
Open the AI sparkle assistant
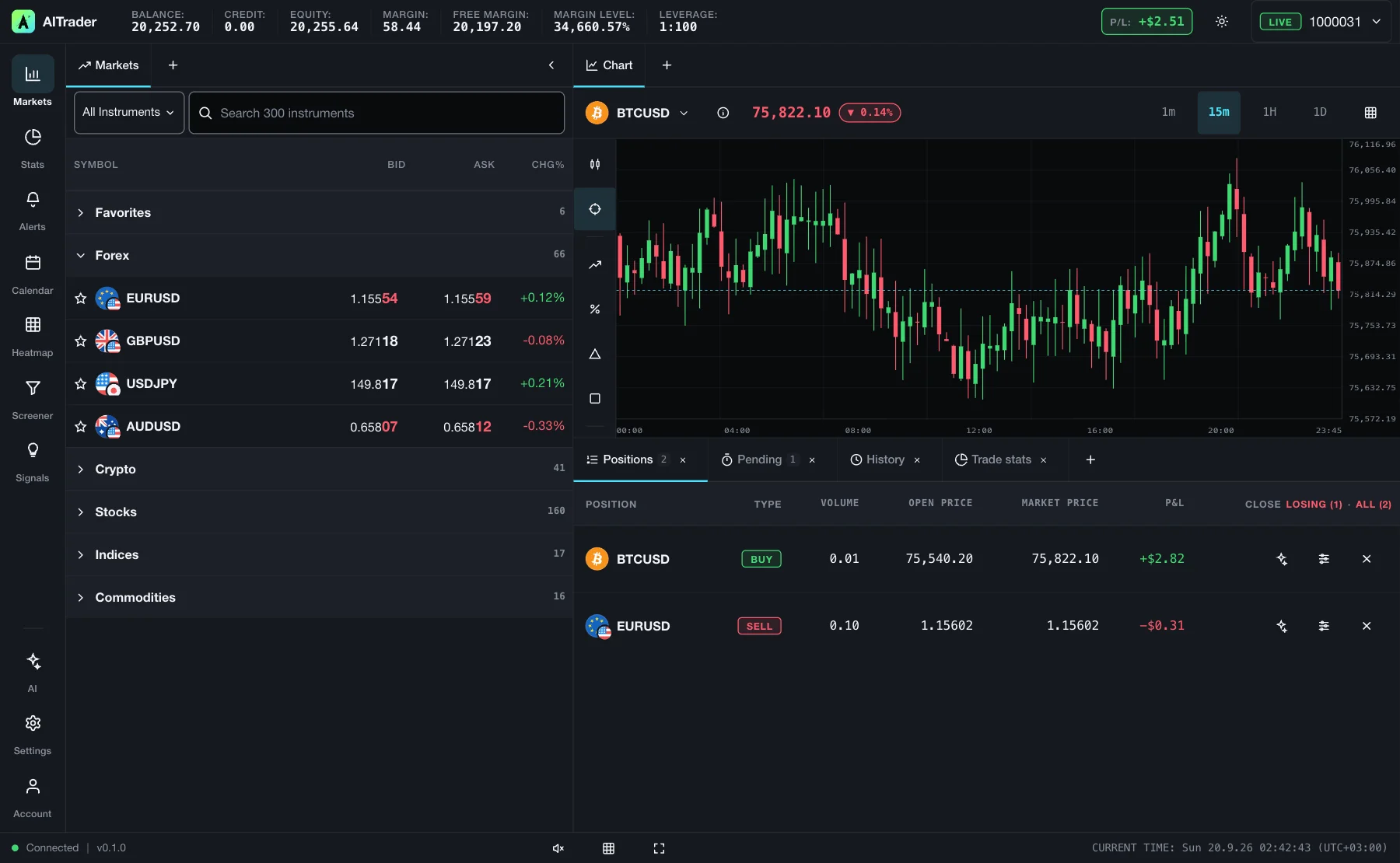[x=33, y=672]
